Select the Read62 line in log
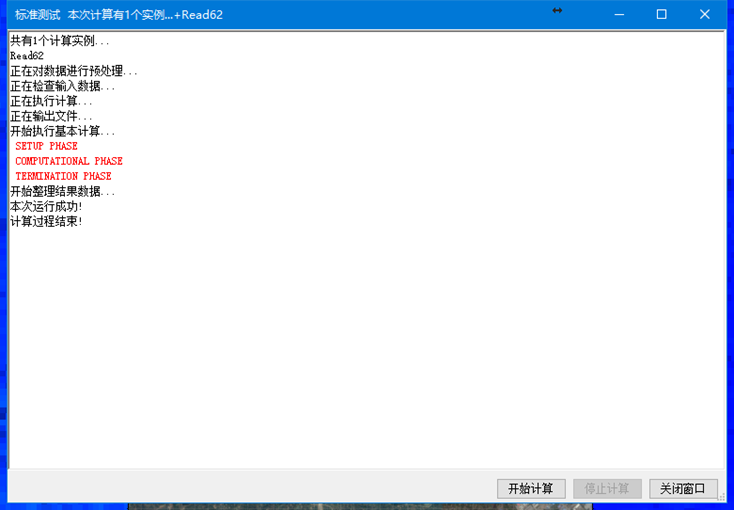The height and width of the screenshot is (510, 734). click(x=27, y=56)
